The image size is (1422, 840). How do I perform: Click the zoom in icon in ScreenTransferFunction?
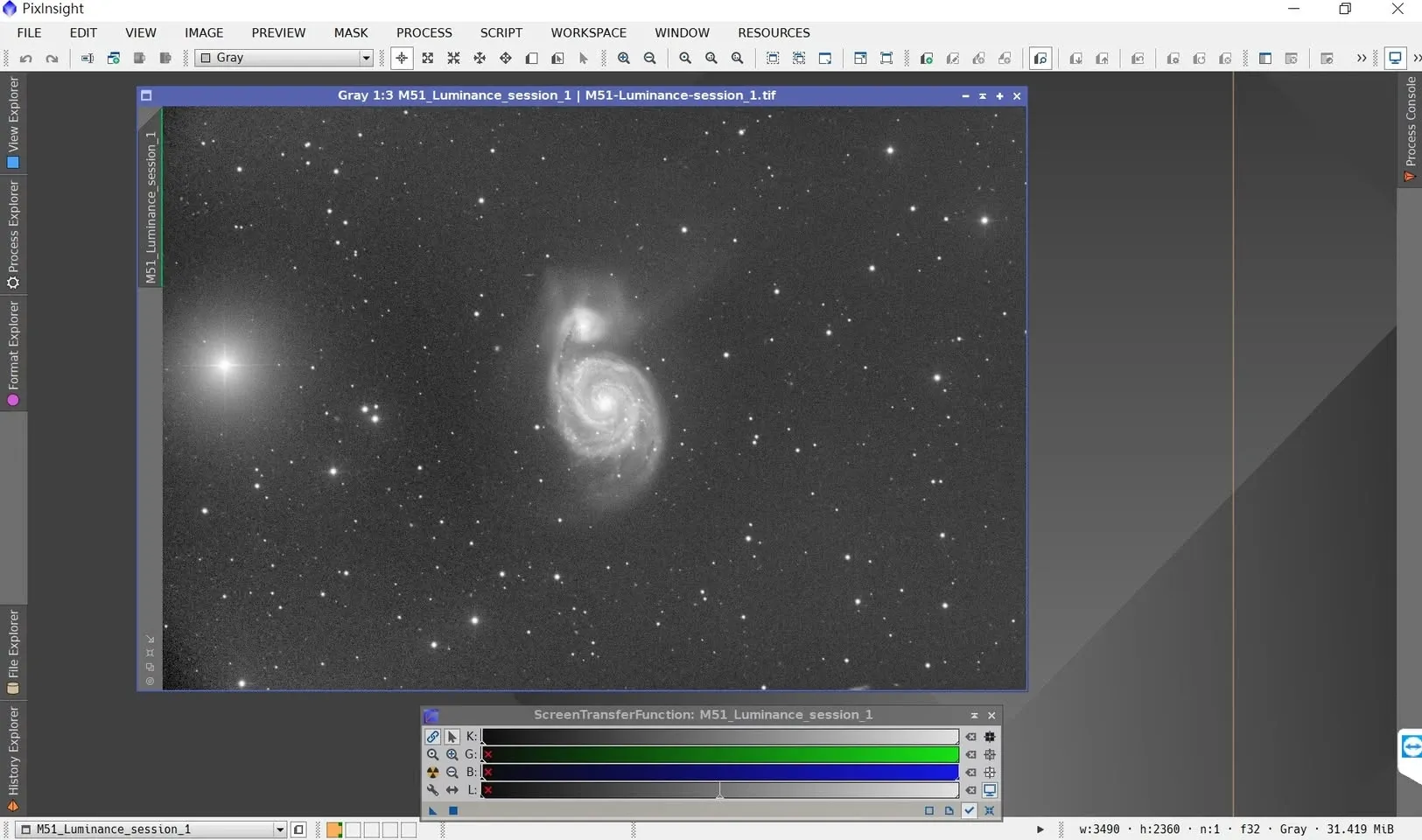coord(452,754)
